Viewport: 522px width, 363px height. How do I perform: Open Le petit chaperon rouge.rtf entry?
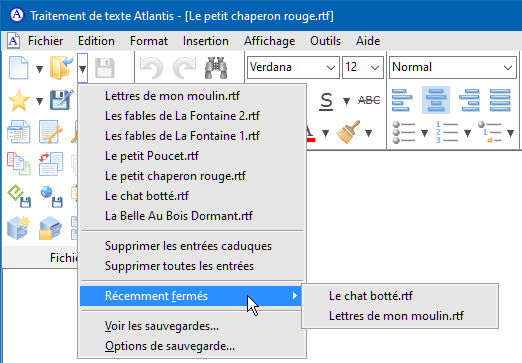[192, 176]
